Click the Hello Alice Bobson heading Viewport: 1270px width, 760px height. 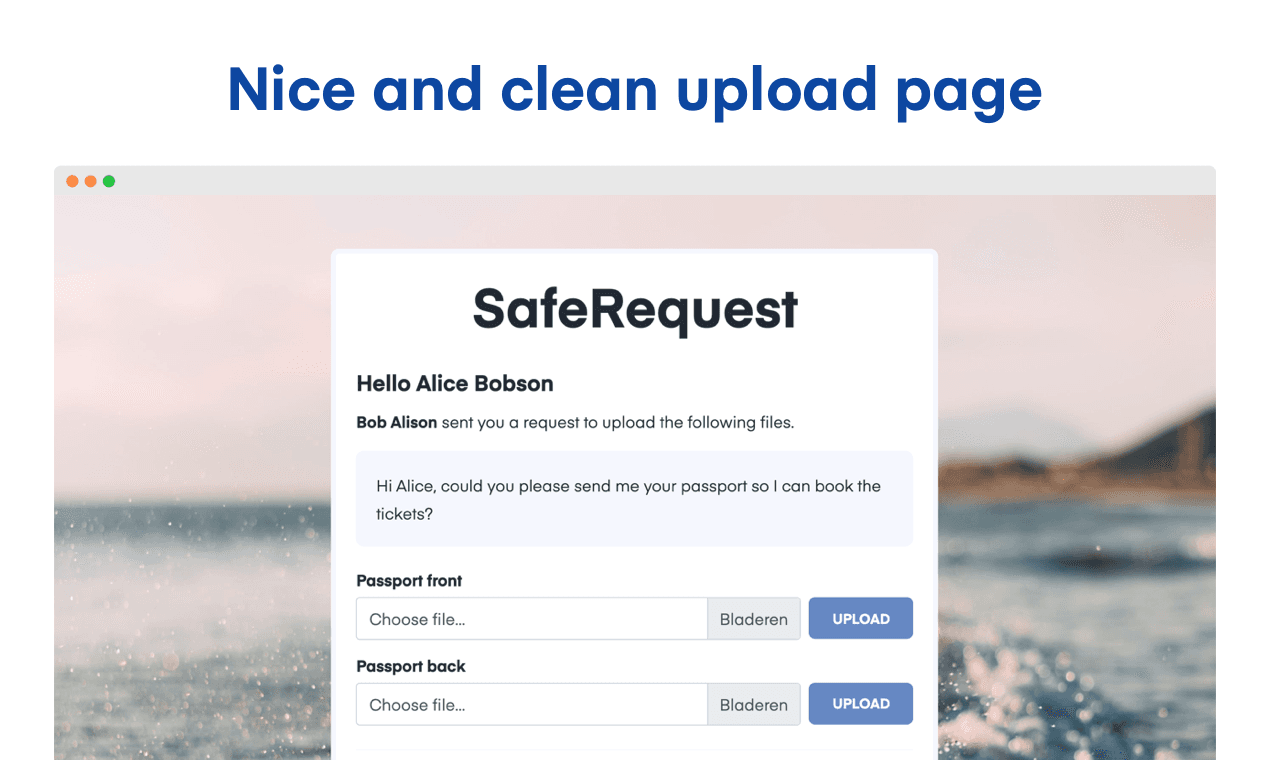coord(455,383)
